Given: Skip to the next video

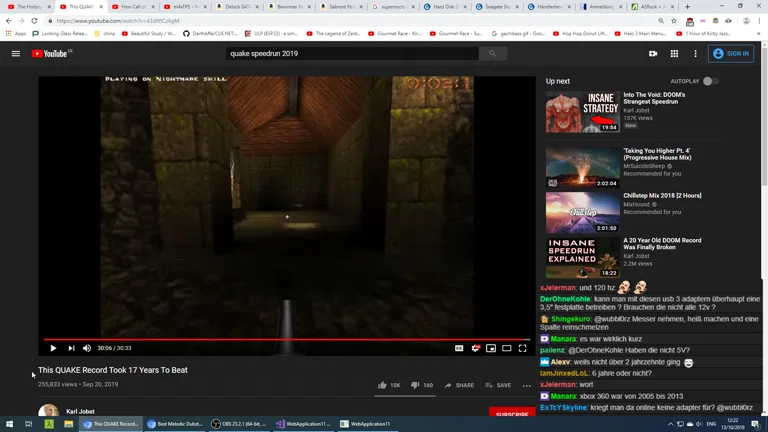Looking at the screenshot, I should tap(71, 348).
